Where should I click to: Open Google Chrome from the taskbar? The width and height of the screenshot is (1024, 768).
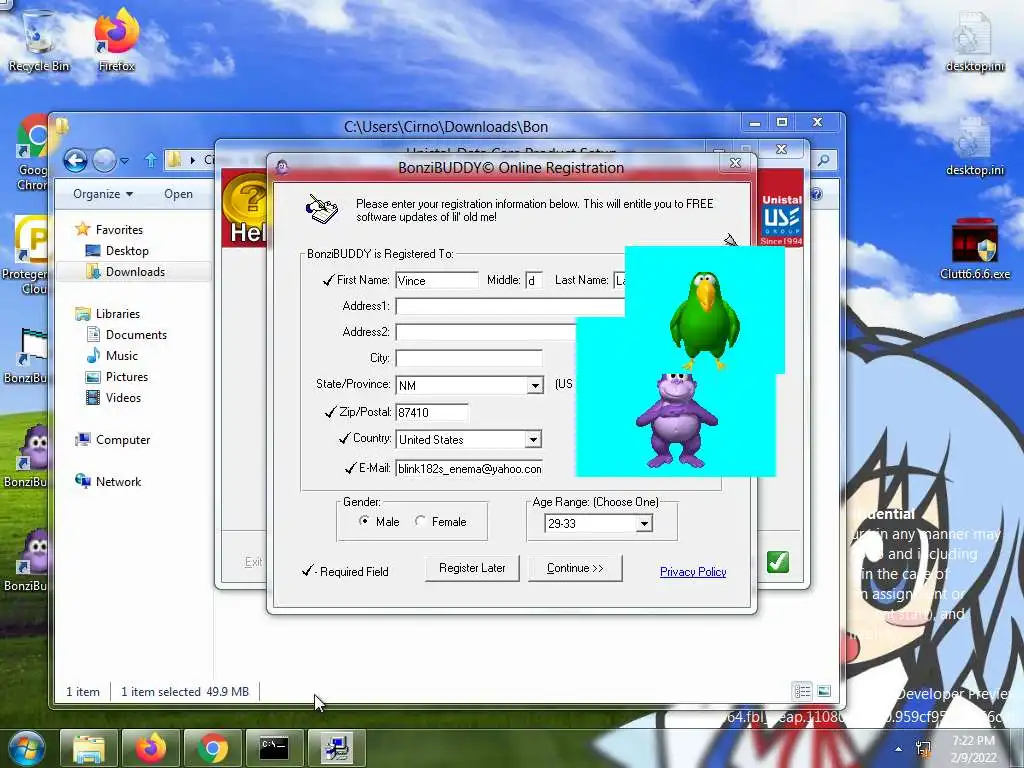coord(212,748)
